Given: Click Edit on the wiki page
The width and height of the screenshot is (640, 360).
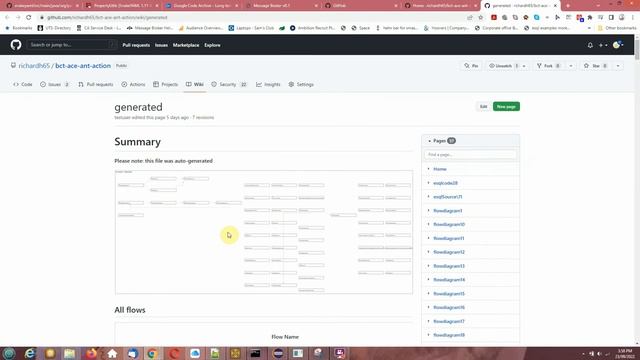Looking at the screenshot, I should (x=483, y=107).
